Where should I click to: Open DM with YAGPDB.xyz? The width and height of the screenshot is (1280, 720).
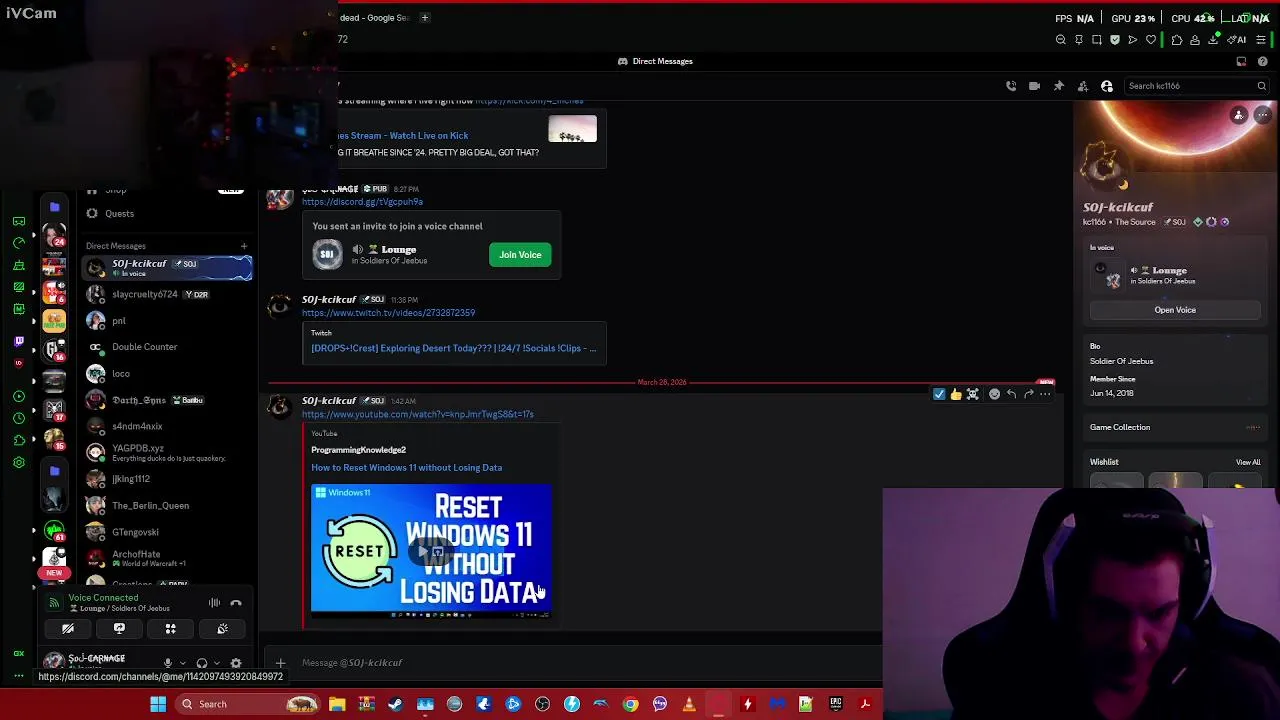point(167,452)
